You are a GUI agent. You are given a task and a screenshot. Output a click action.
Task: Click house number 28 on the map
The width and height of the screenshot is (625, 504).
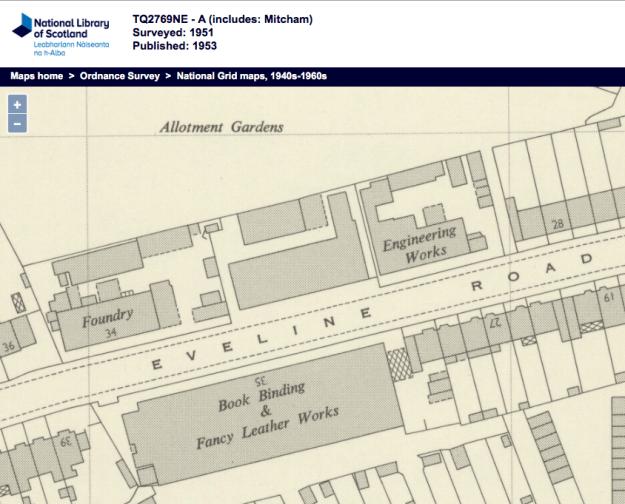[555, 223]
